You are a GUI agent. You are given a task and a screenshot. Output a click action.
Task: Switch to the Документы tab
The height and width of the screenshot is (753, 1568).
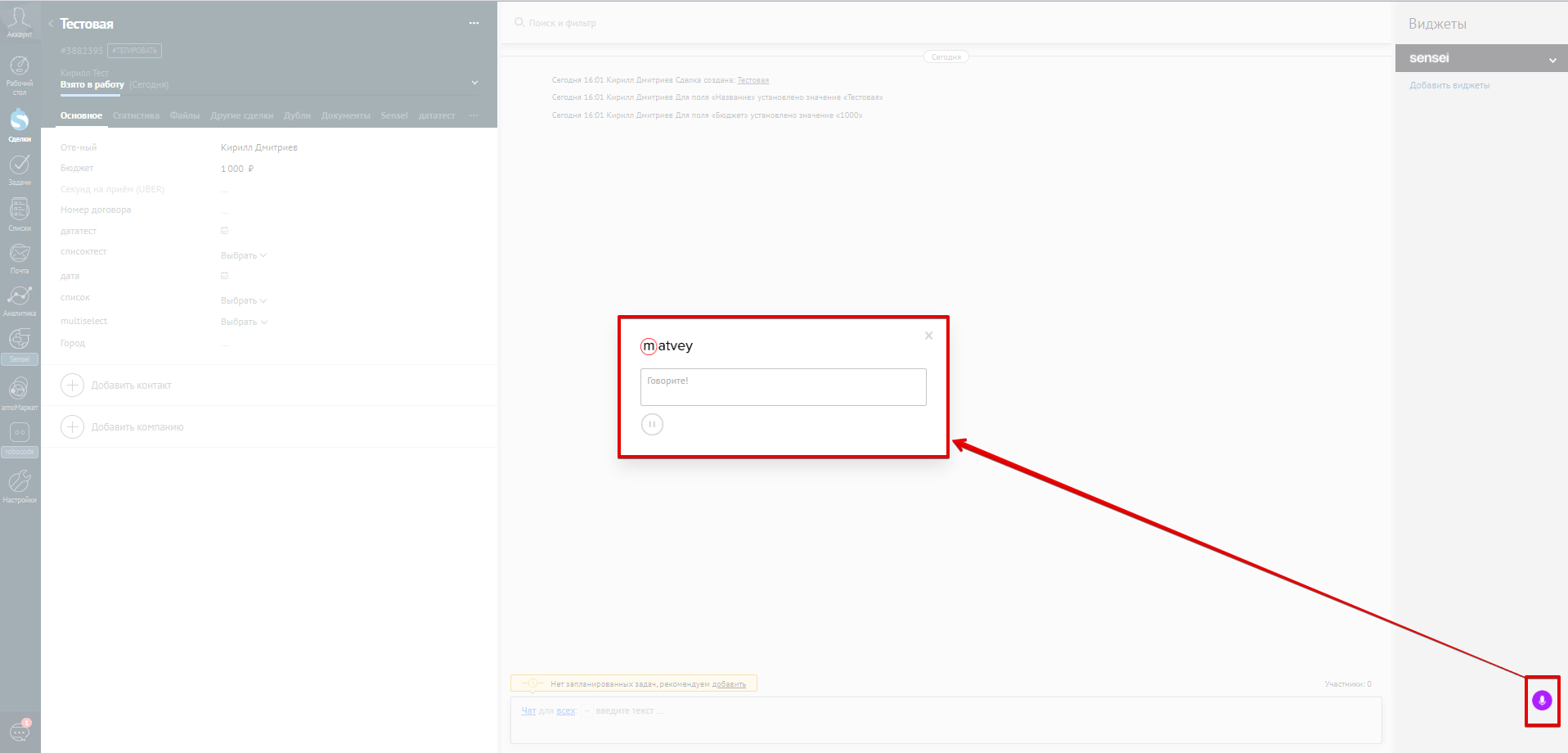click(x=346, y=115)
